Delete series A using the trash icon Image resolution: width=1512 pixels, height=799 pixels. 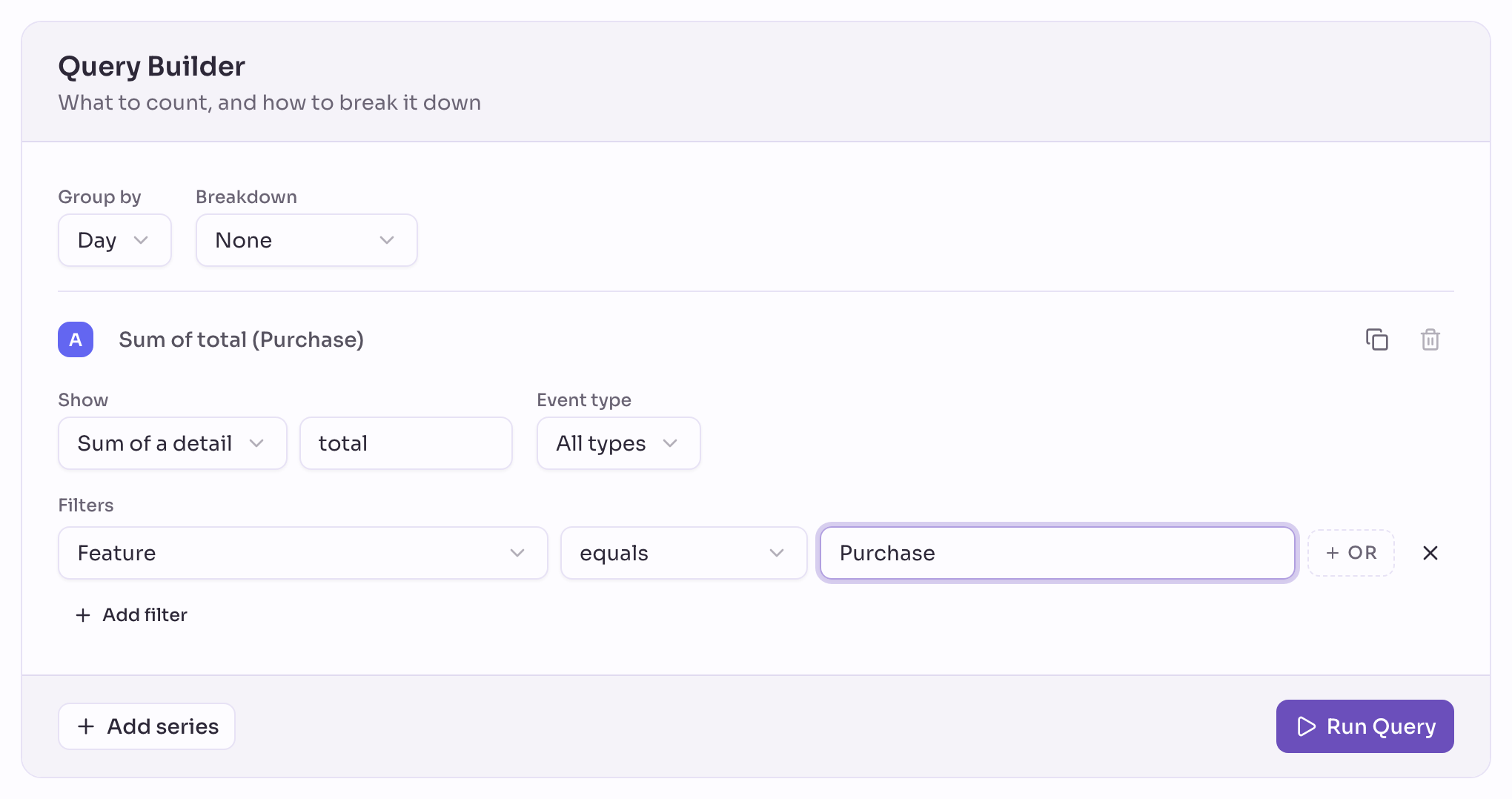tap(1430, 339)
